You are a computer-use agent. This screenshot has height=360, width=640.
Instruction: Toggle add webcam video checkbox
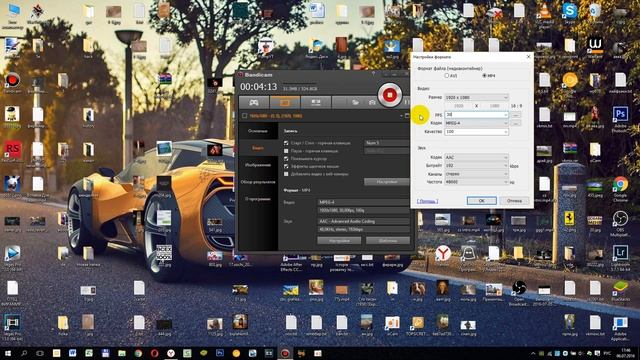(x=286, y=174)
